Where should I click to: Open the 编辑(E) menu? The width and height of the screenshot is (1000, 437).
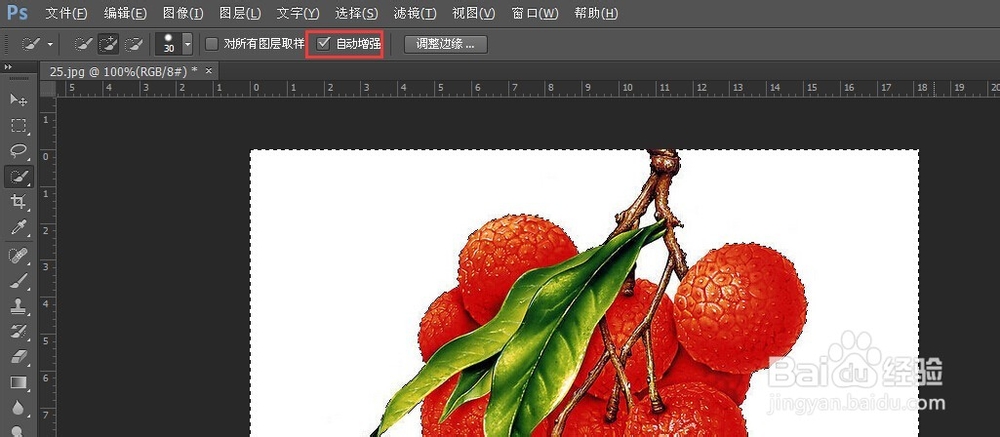125,13
